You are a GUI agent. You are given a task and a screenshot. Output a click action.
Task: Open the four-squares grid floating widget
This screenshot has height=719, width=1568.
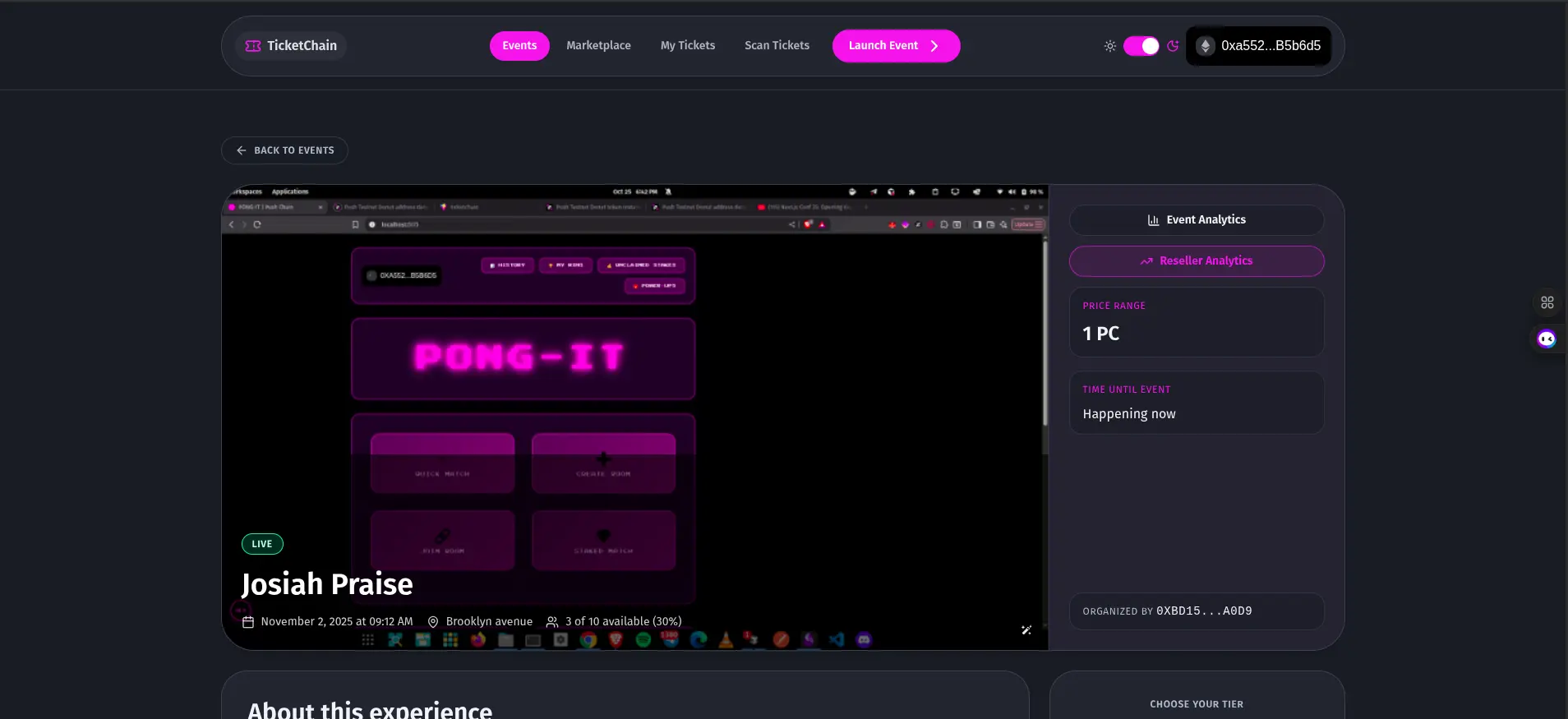pos(1547,302)
